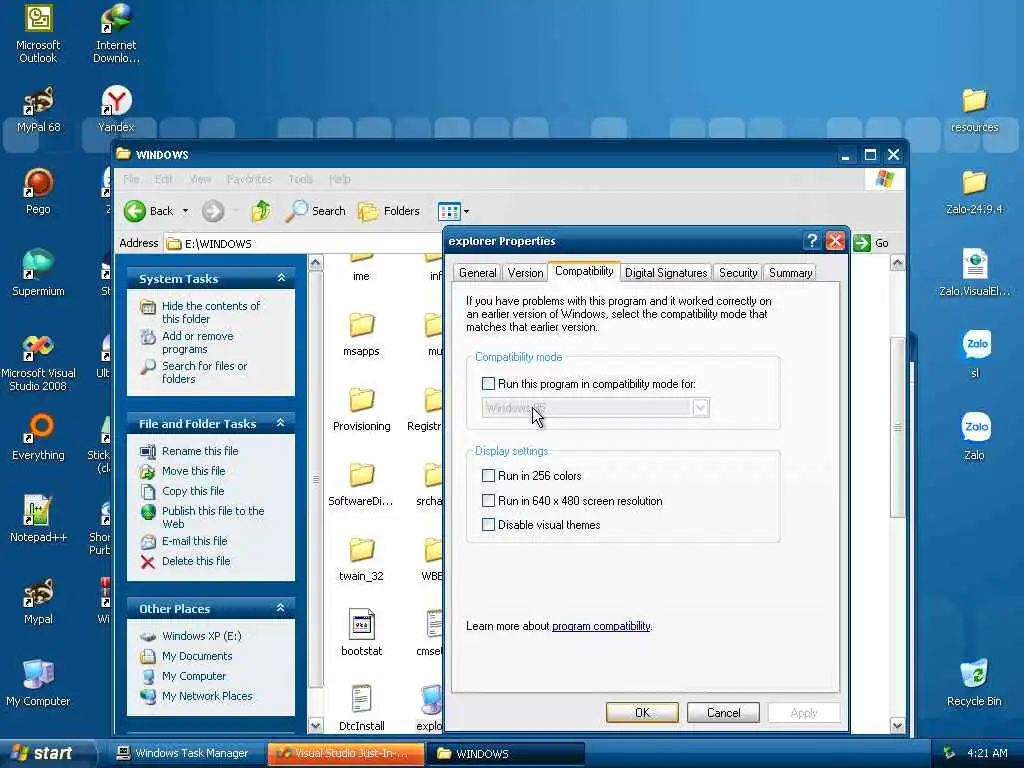The image size is (1024, 768).
Task: Select Provisioning folder in file list
Action: (361, 409)
